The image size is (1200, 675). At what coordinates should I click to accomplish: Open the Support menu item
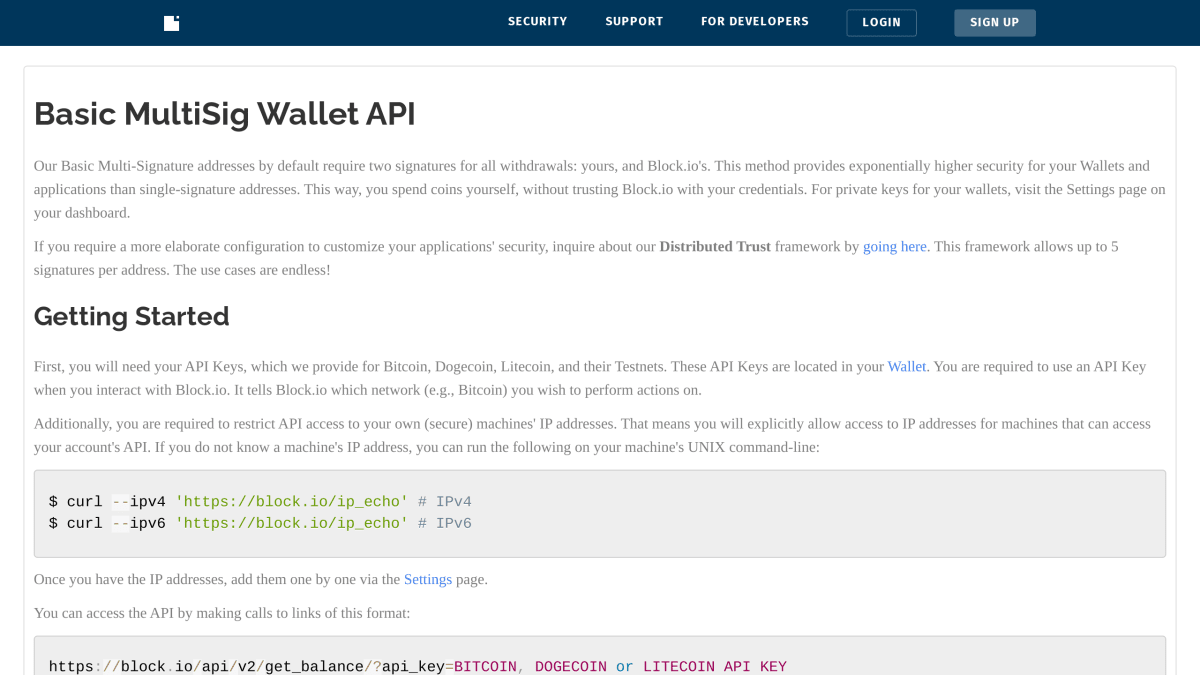pyautogui.click(x=634, y=22)
